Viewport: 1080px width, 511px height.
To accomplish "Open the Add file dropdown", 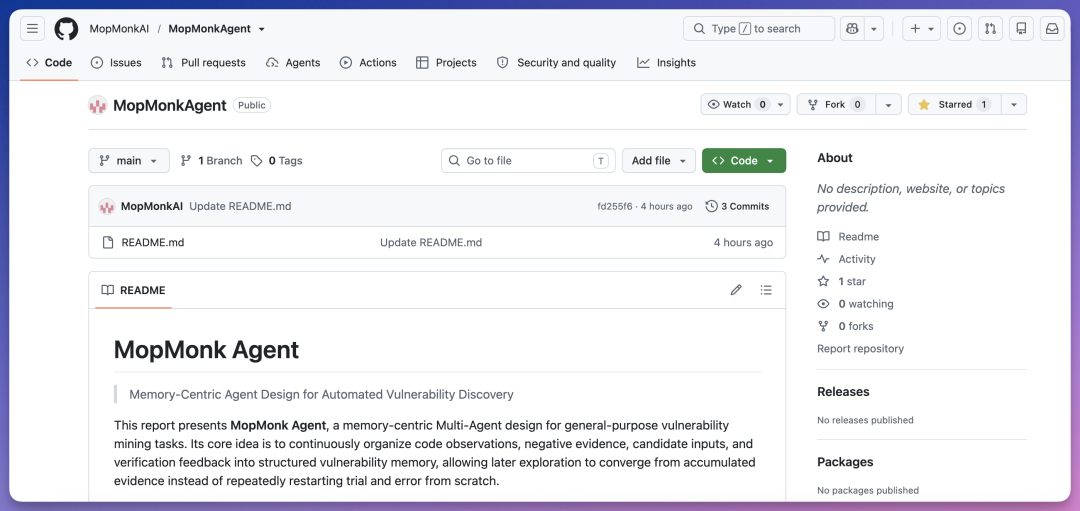I will [x=658, y=160].
